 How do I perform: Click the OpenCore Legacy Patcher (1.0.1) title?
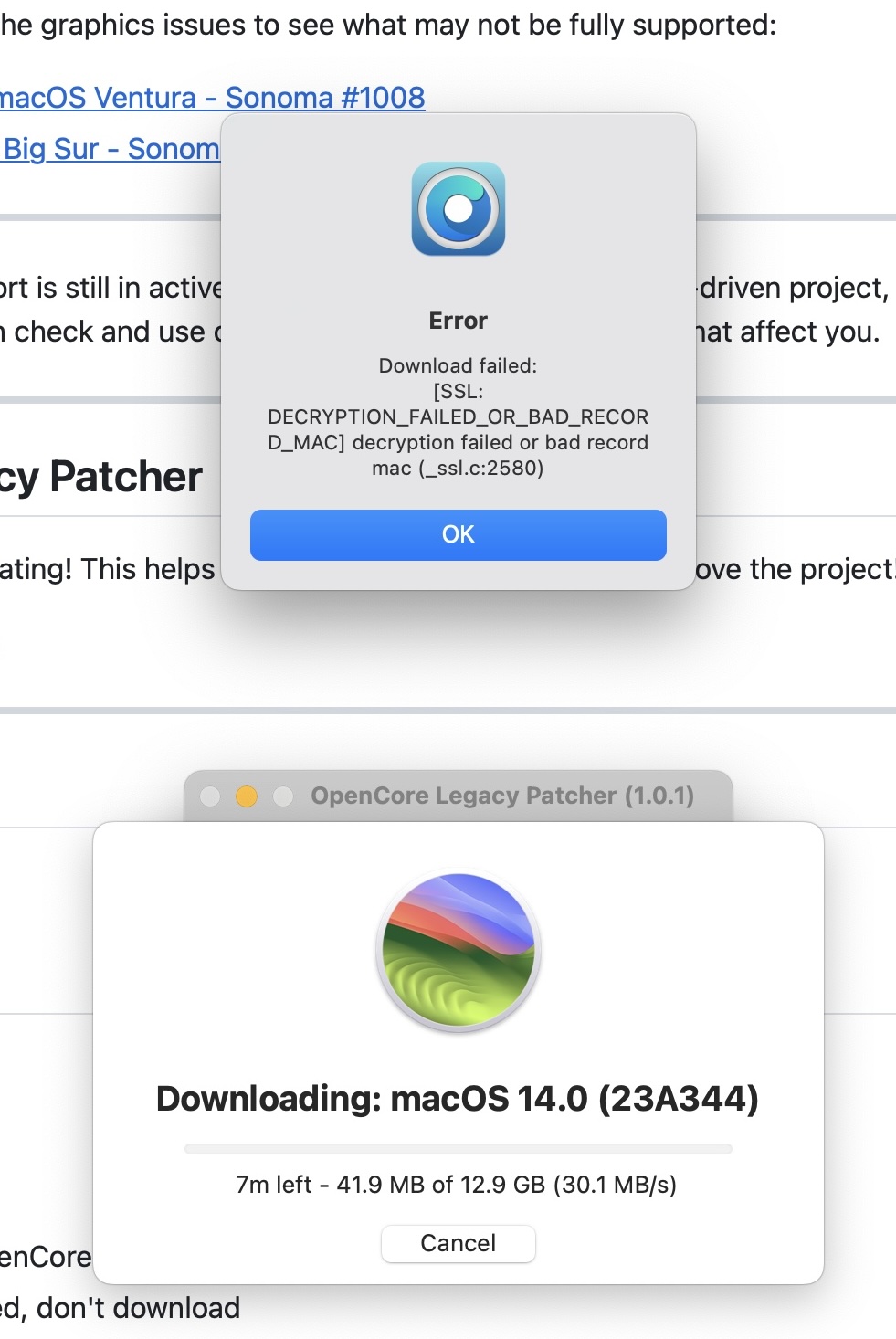[x=502, y=796]
